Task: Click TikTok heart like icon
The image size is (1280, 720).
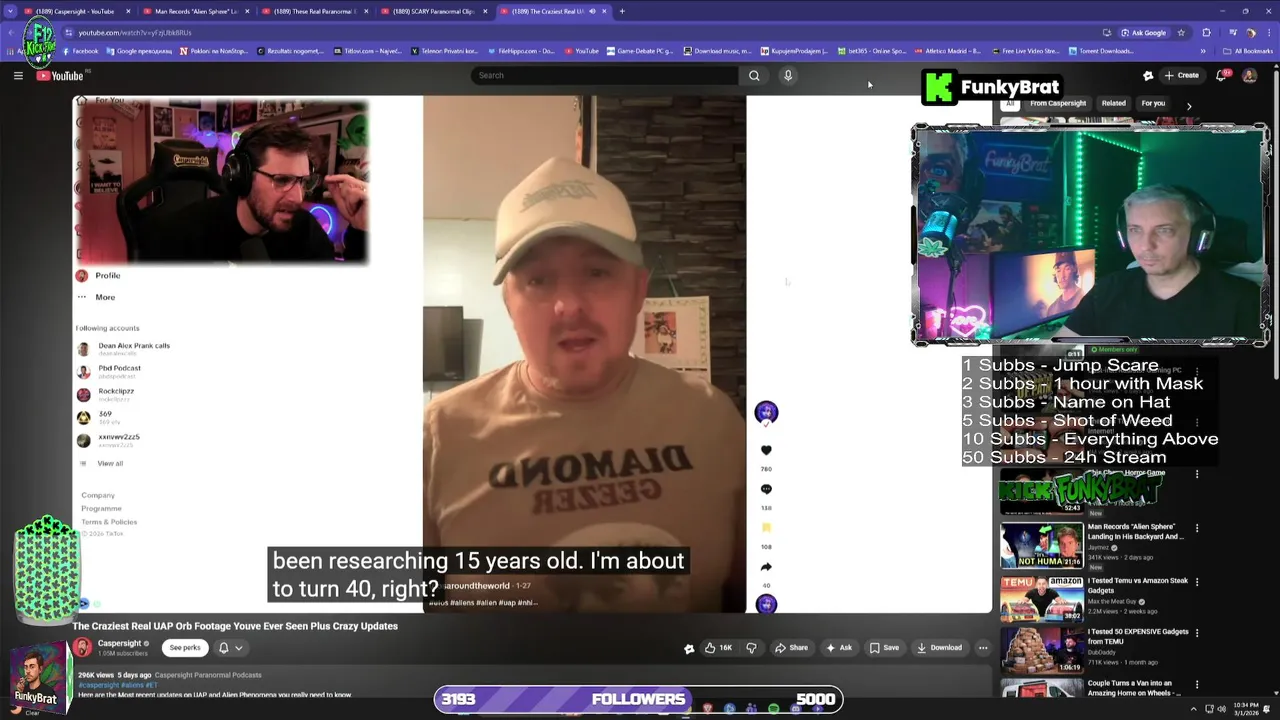Action: point(766,451)
